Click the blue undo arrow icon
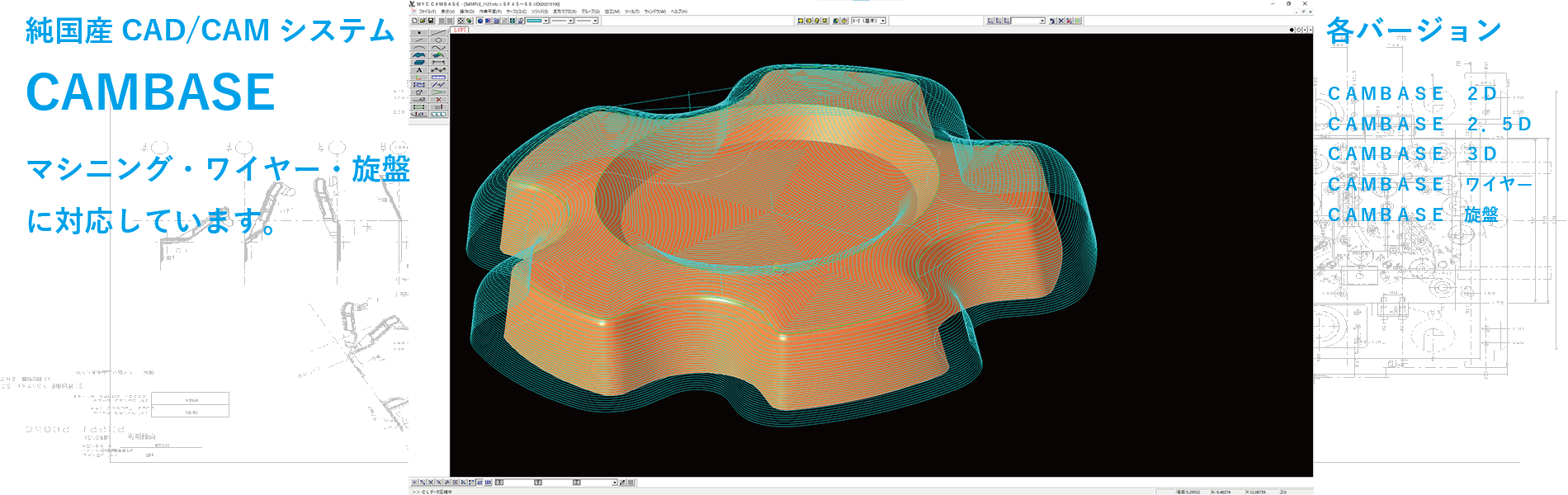The image size is (1568, 495). click(x=1052, y=21)
